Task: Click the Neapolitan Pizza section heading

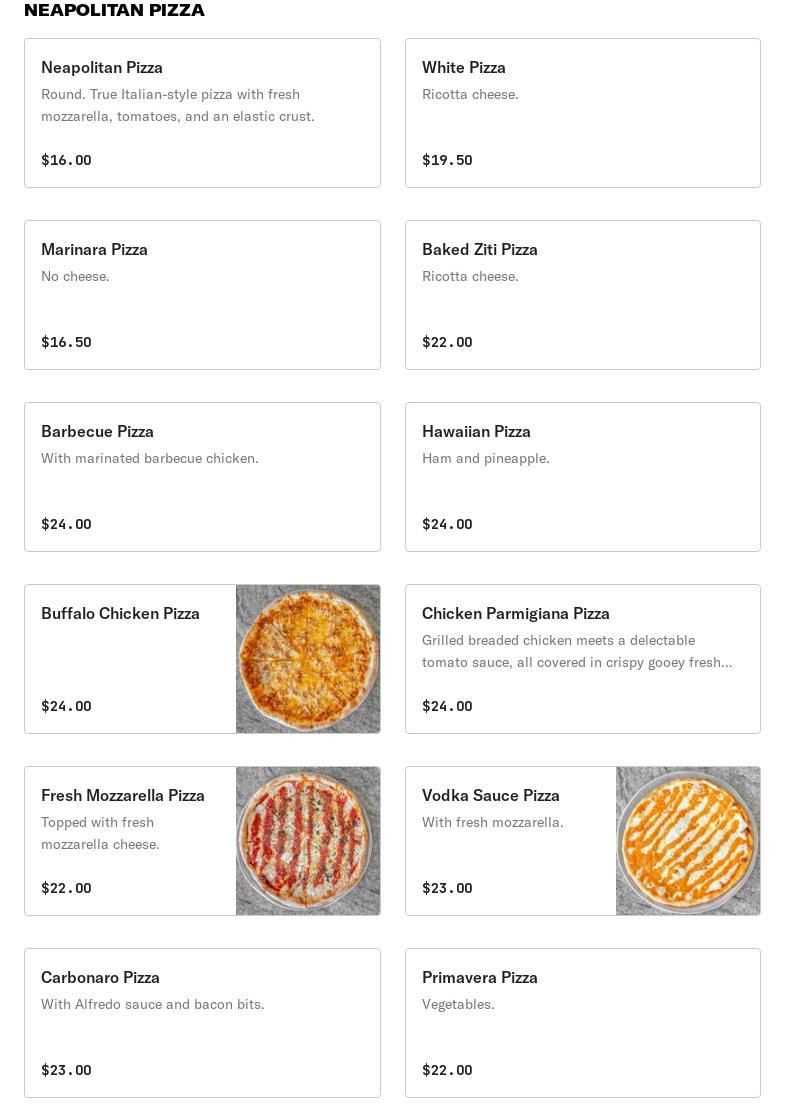Action: click(114, 10)
